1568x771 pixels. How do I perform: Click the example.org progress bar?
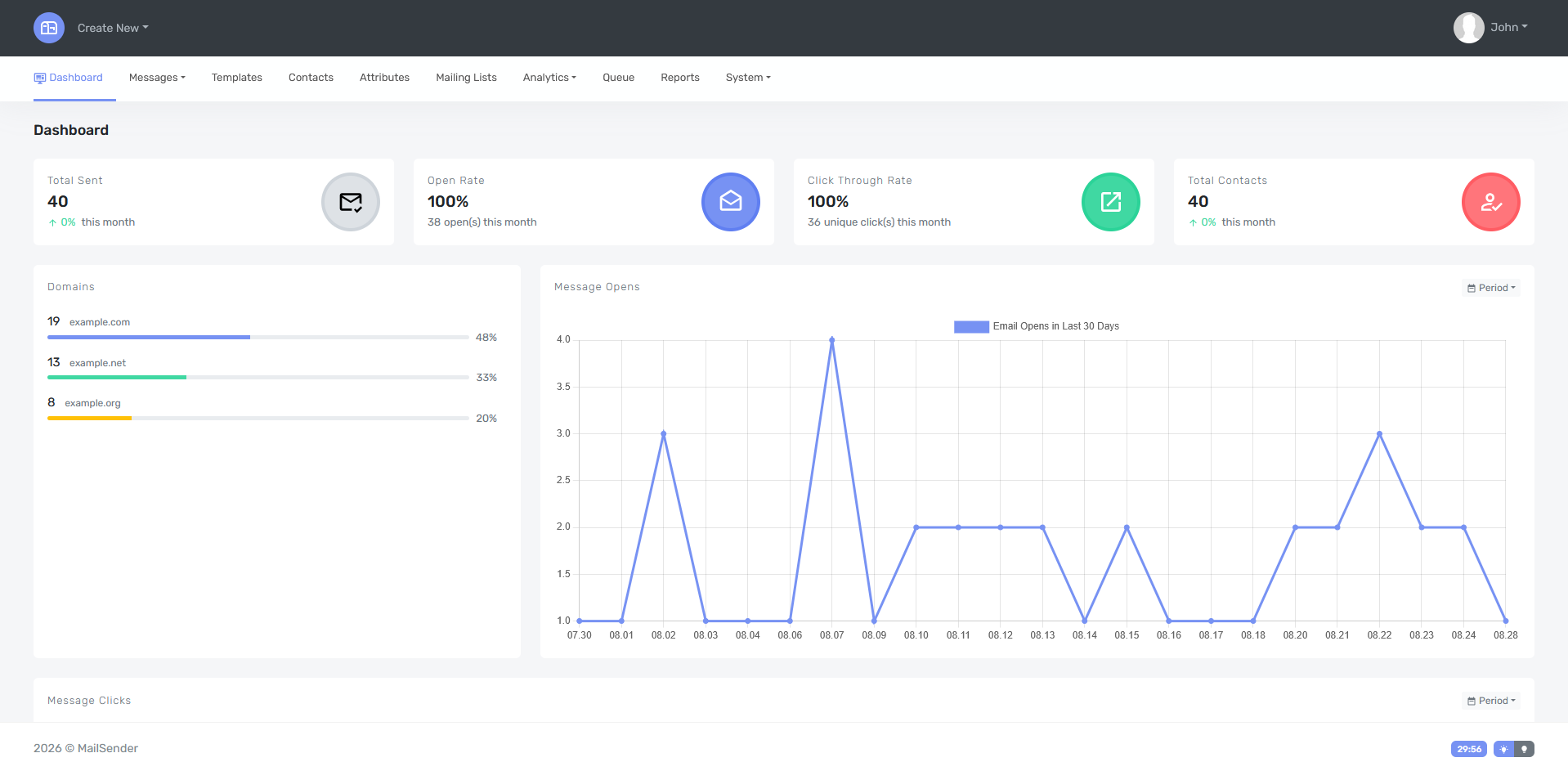(258, 418)
